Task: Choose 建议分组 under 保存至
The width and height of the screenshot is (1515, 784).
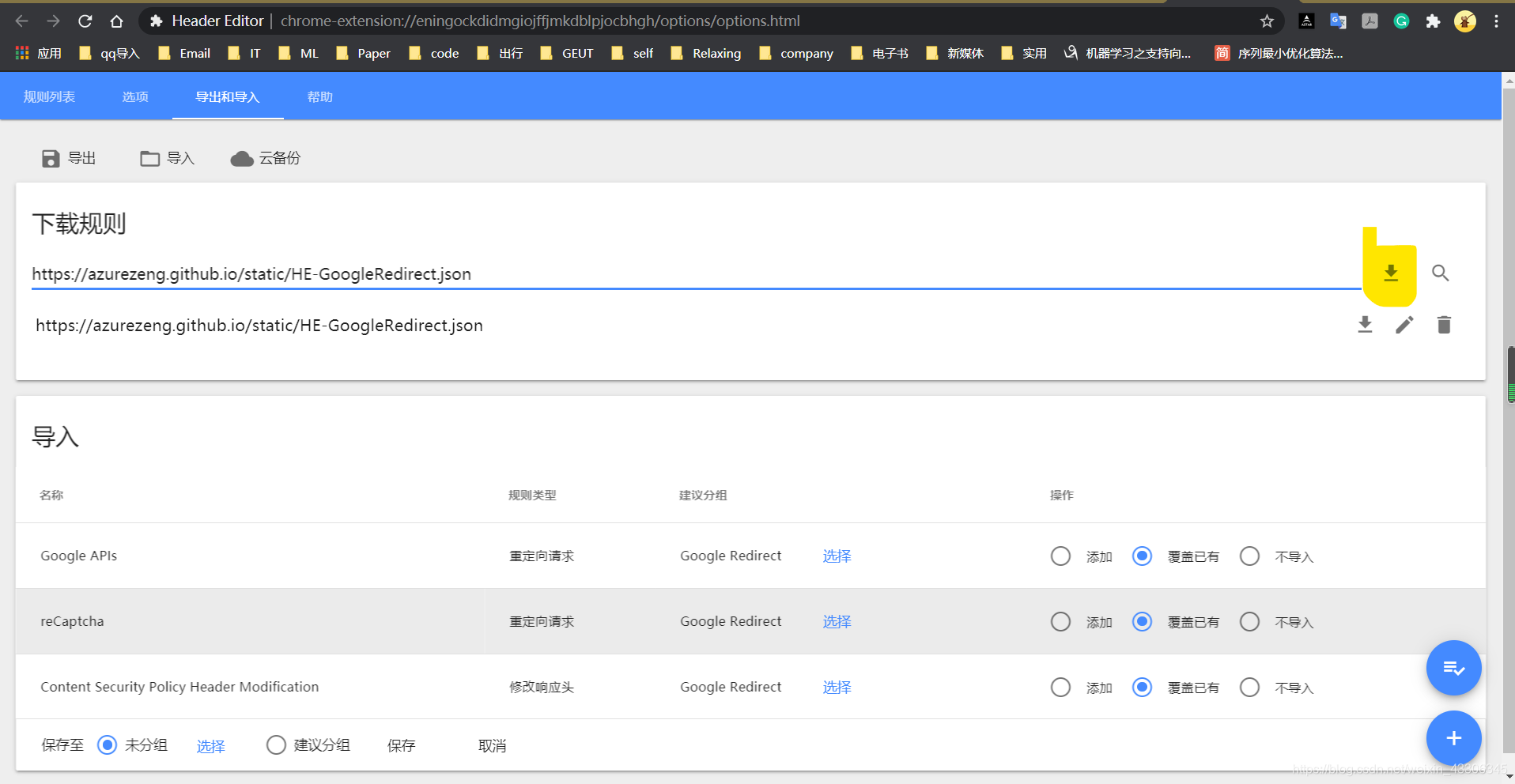Action: click(276, 744)
